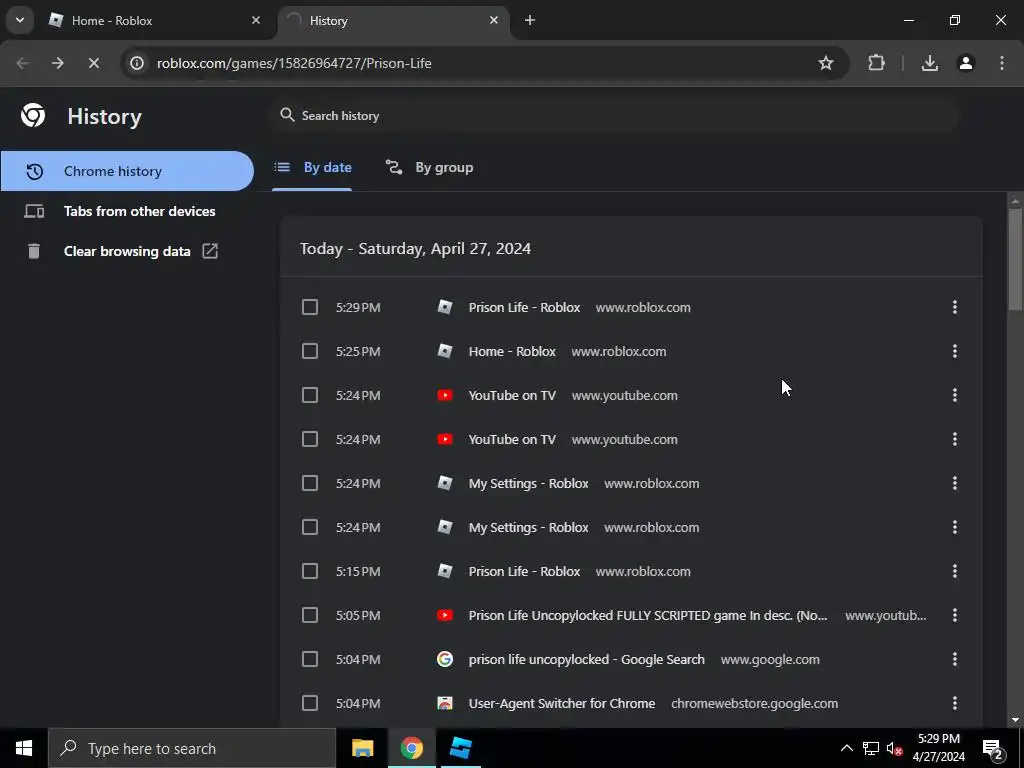
Task: Open Chrome's three-dot main menu
Action: tap(1002, 63)
